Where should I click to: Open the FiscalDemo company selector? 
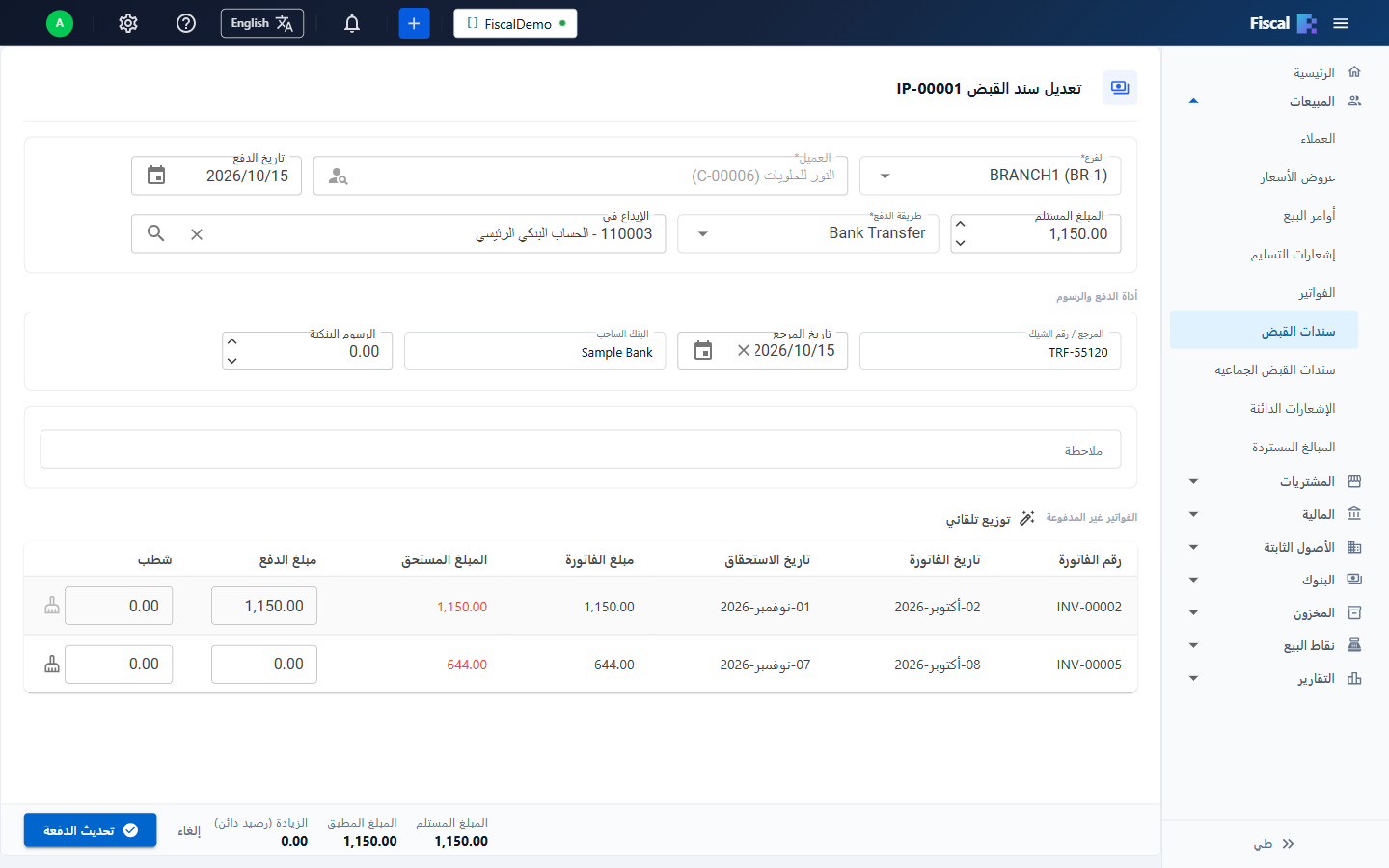pyautogui.click(x=515, y=23)
